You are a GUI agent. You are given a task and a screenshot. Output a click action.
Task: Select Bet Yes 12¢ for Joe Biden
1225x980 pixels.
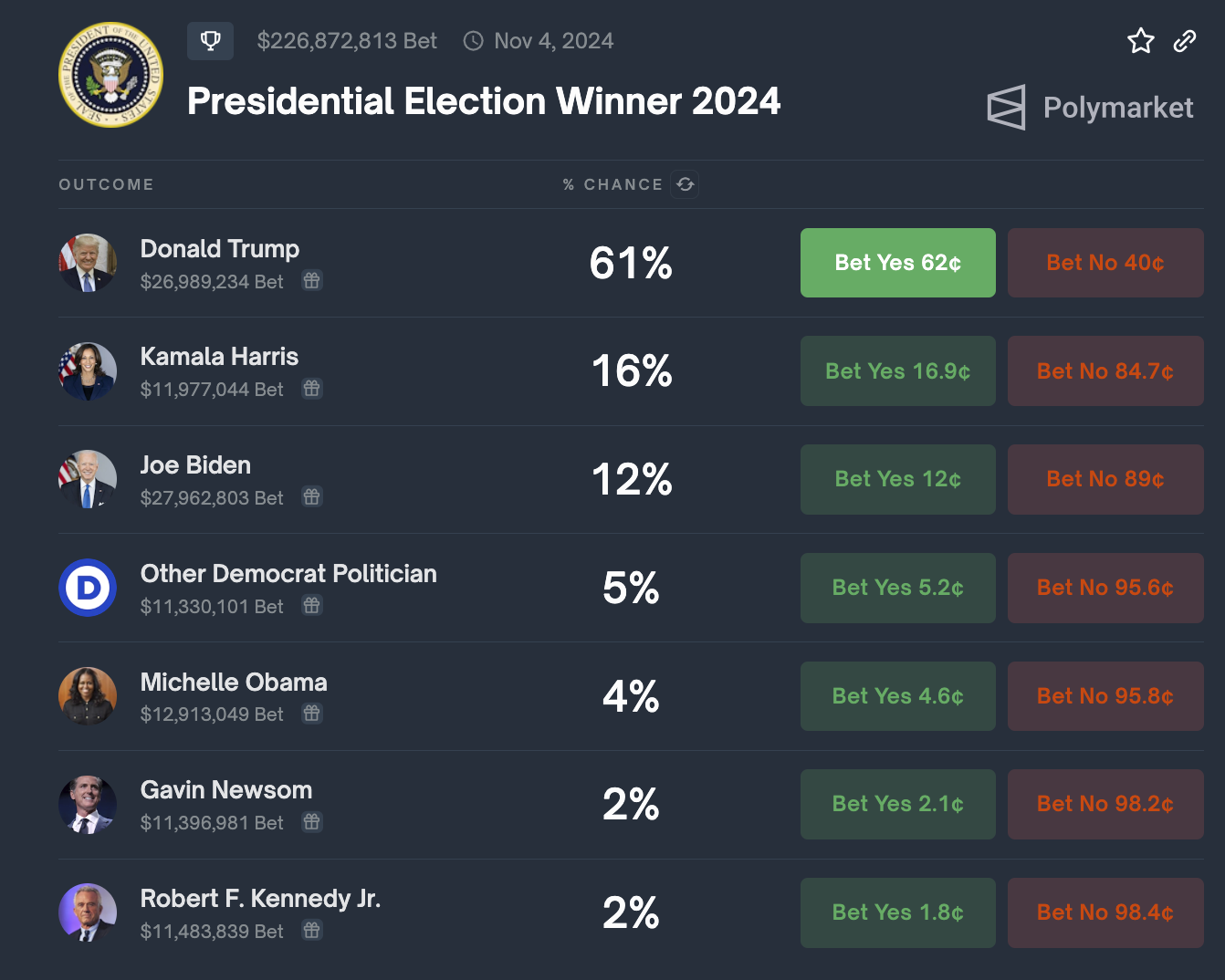tap(898, 479)
